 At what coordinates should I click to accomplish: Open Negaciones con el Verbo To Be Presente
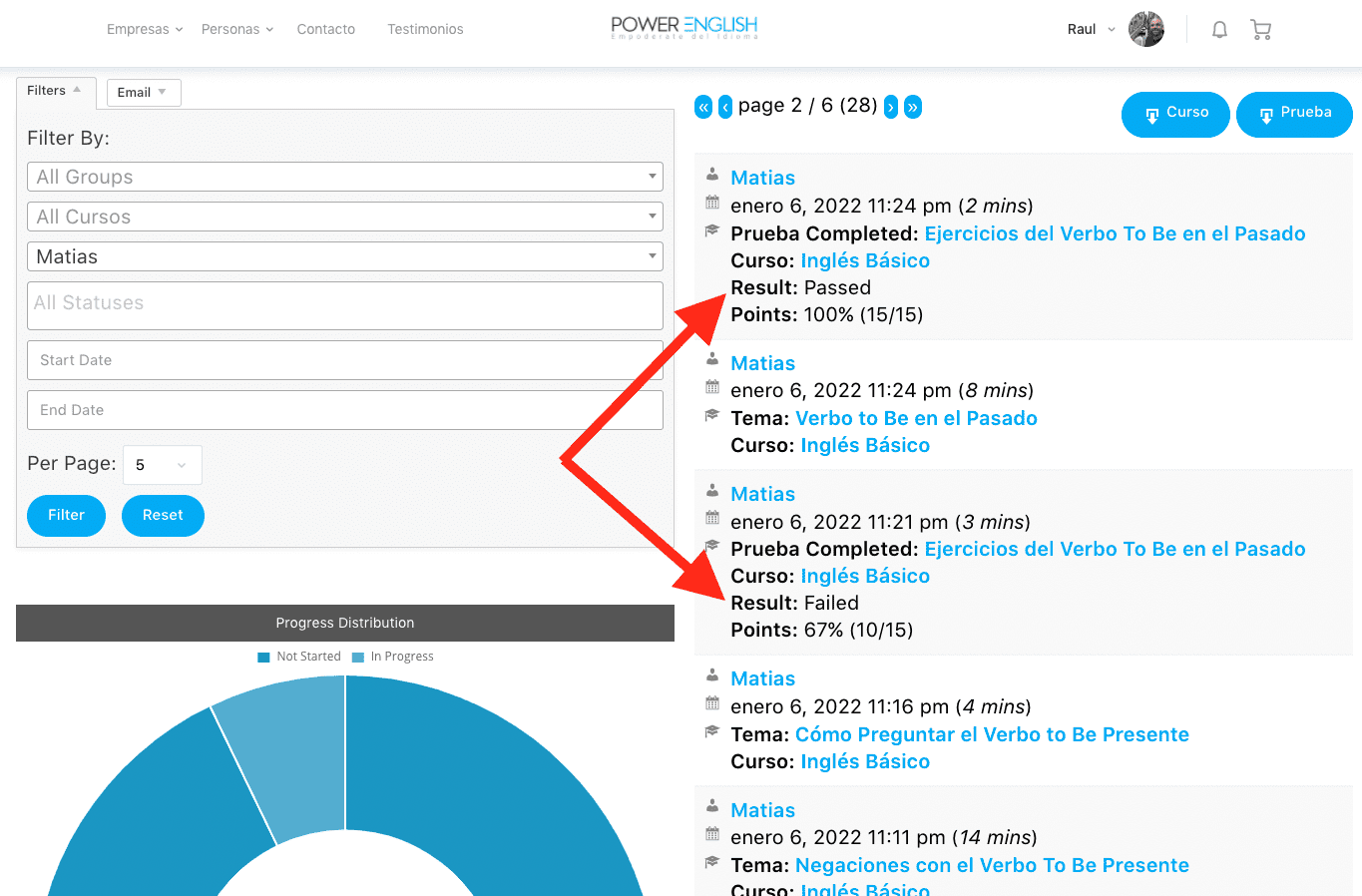(992, 865)
